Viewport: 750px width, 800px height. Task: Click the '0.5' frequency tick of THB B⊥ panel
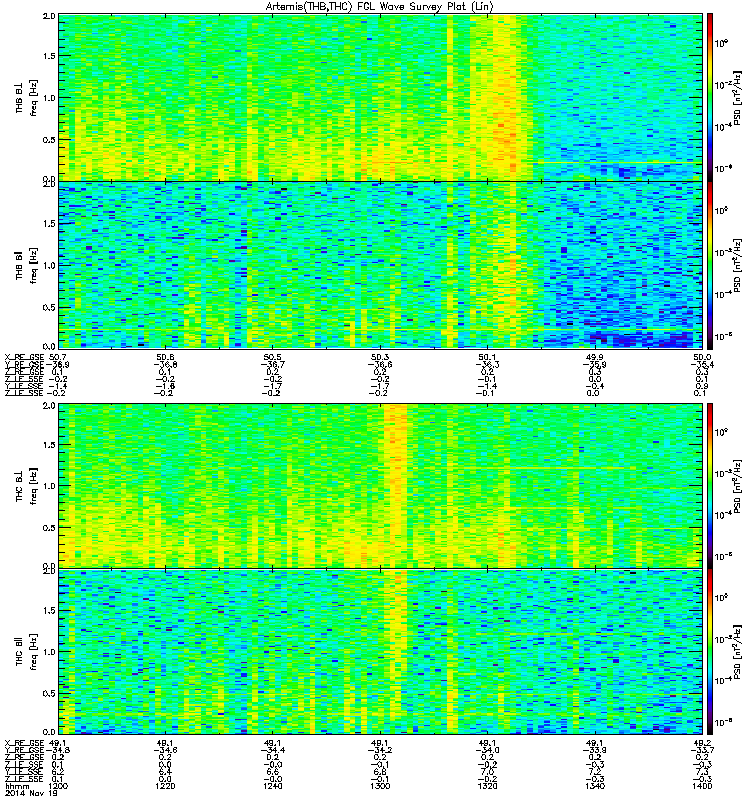49,140
